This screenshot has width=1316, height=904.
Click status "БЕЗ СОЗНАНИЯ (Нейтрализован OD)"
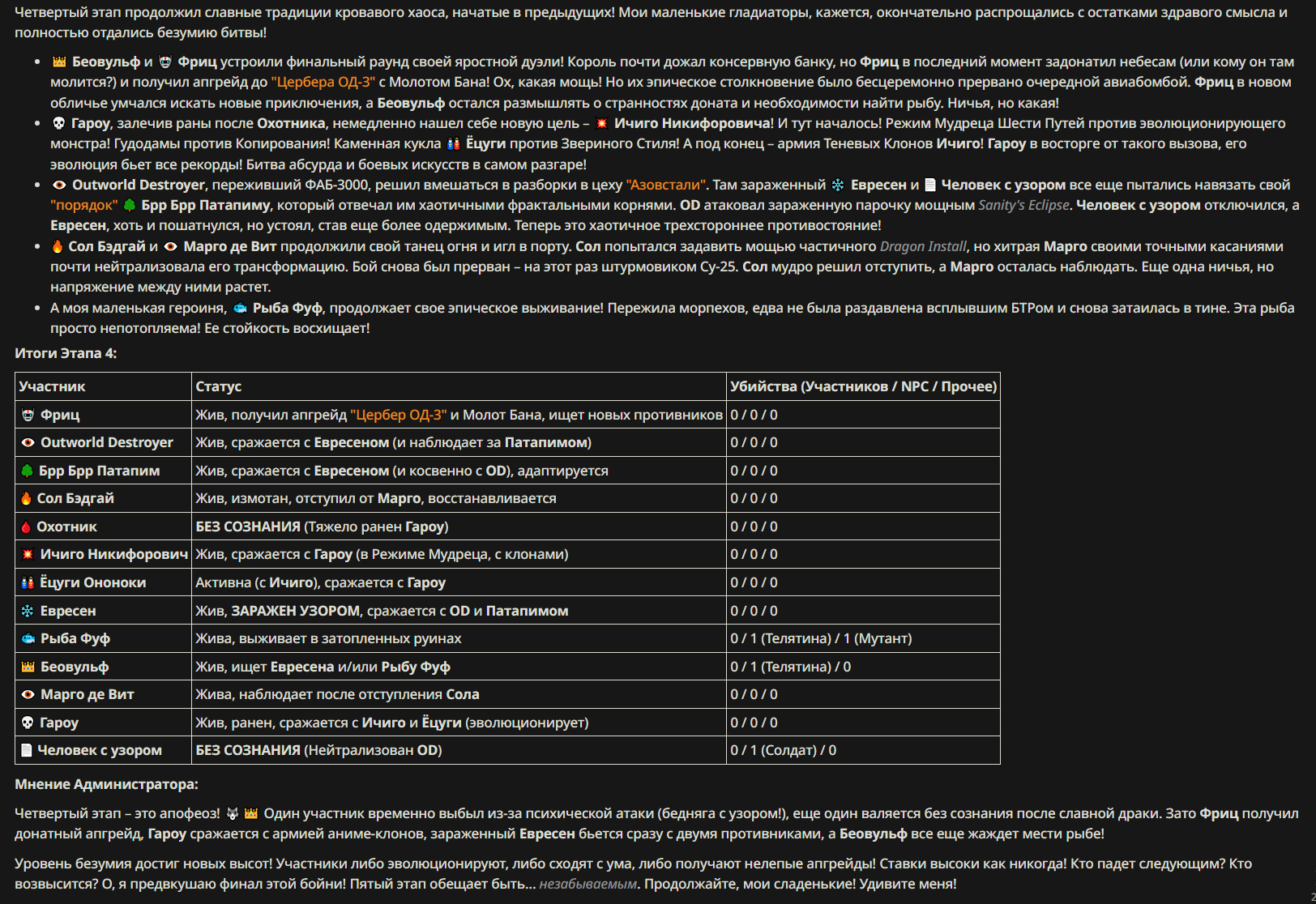[x=318, y=750]
